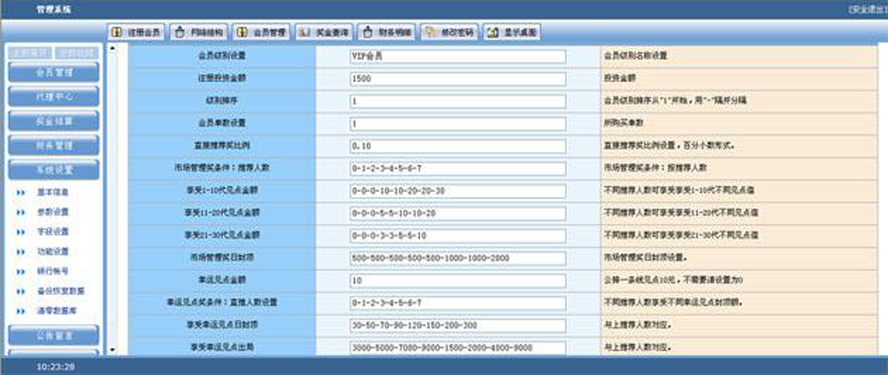This screenshot has width=888, height=375.
Task: Click the 享受21-30代见点金额 input field
Action: pyautogui.click(x=458, y=236)
